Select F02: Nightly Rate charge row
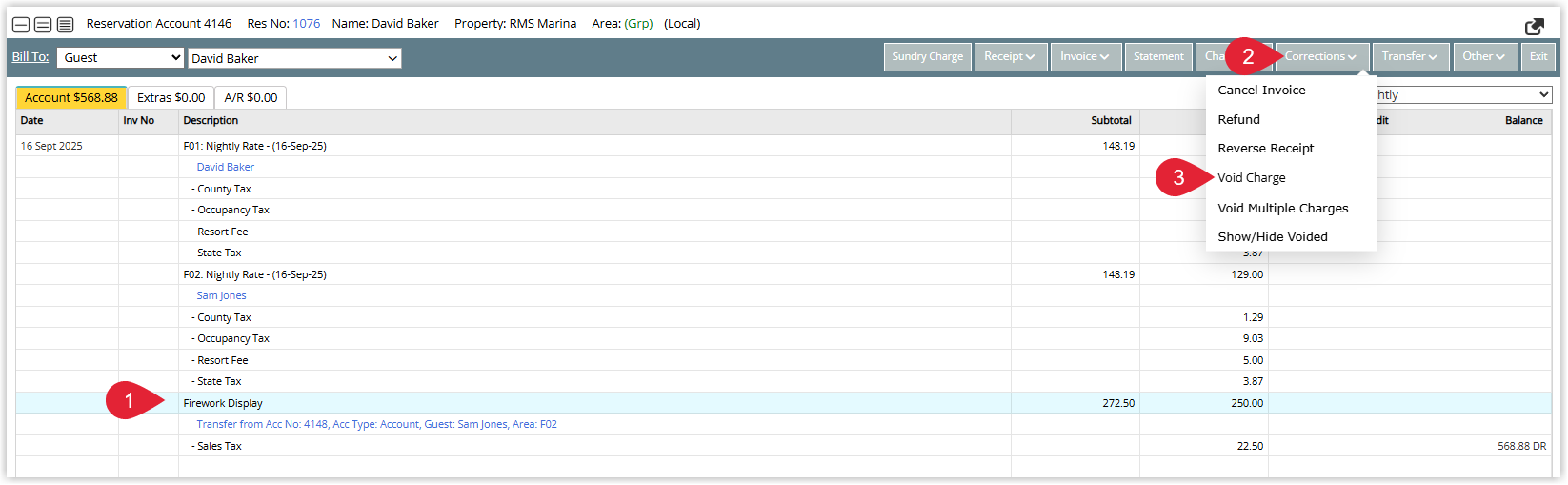The height and width of the screenshot is (485, 1568). click(783, 274)
